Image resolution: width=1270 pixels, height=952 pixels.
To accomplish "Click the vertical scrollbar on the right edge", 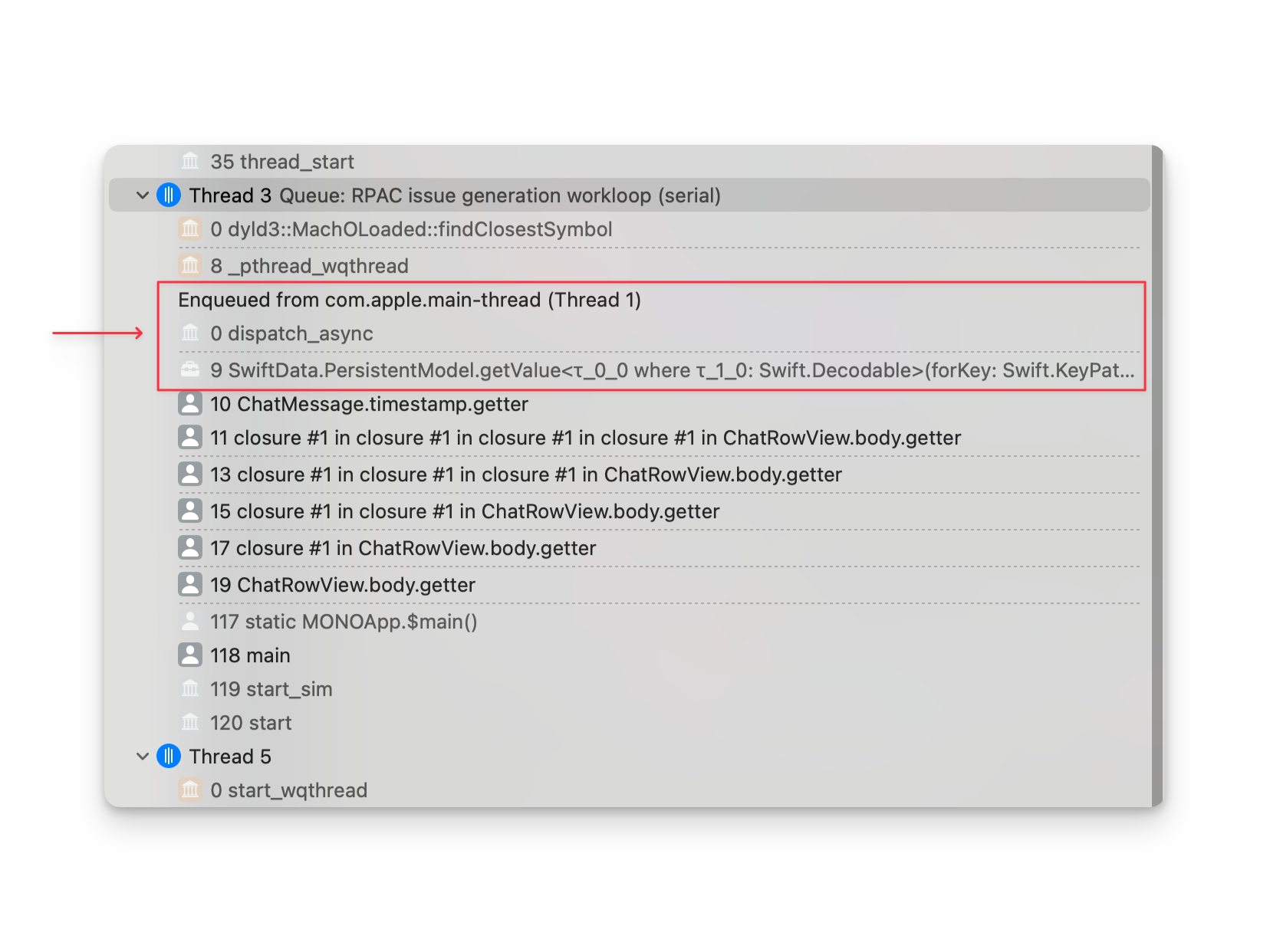I will 1157,475.
